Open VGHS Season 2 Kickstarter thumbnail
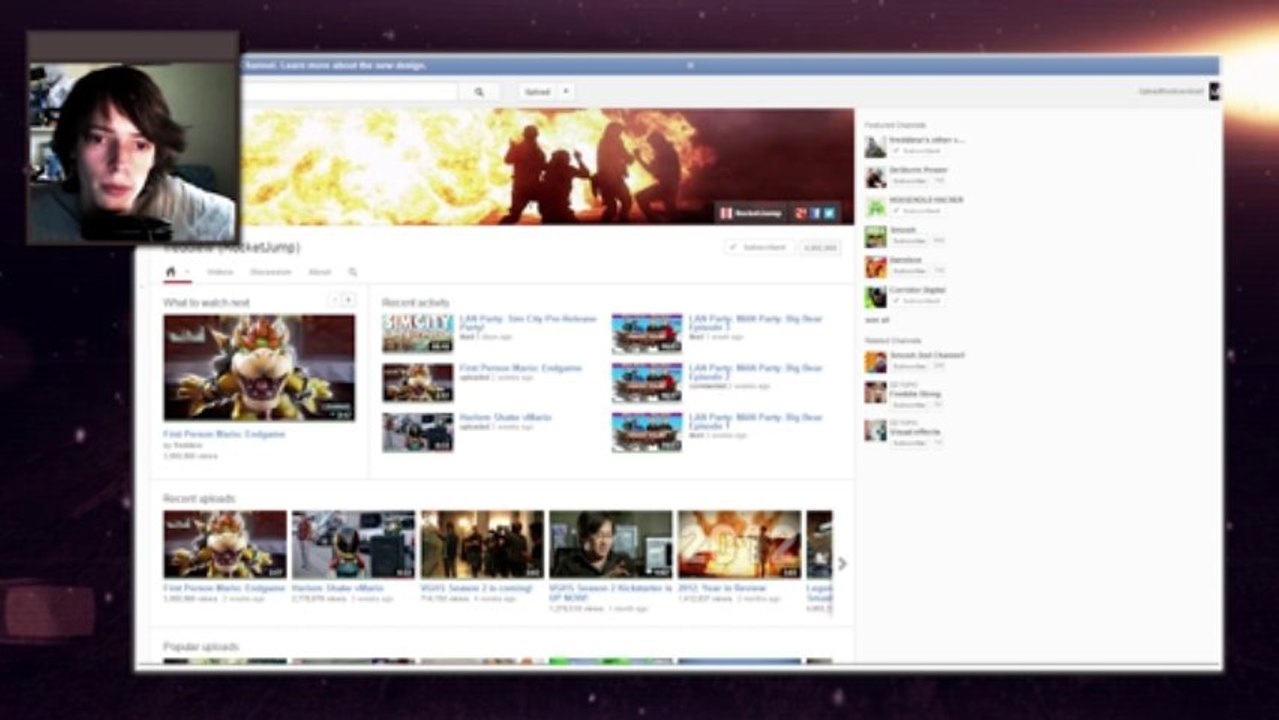 pyautogui.click(x=610, y=544)
